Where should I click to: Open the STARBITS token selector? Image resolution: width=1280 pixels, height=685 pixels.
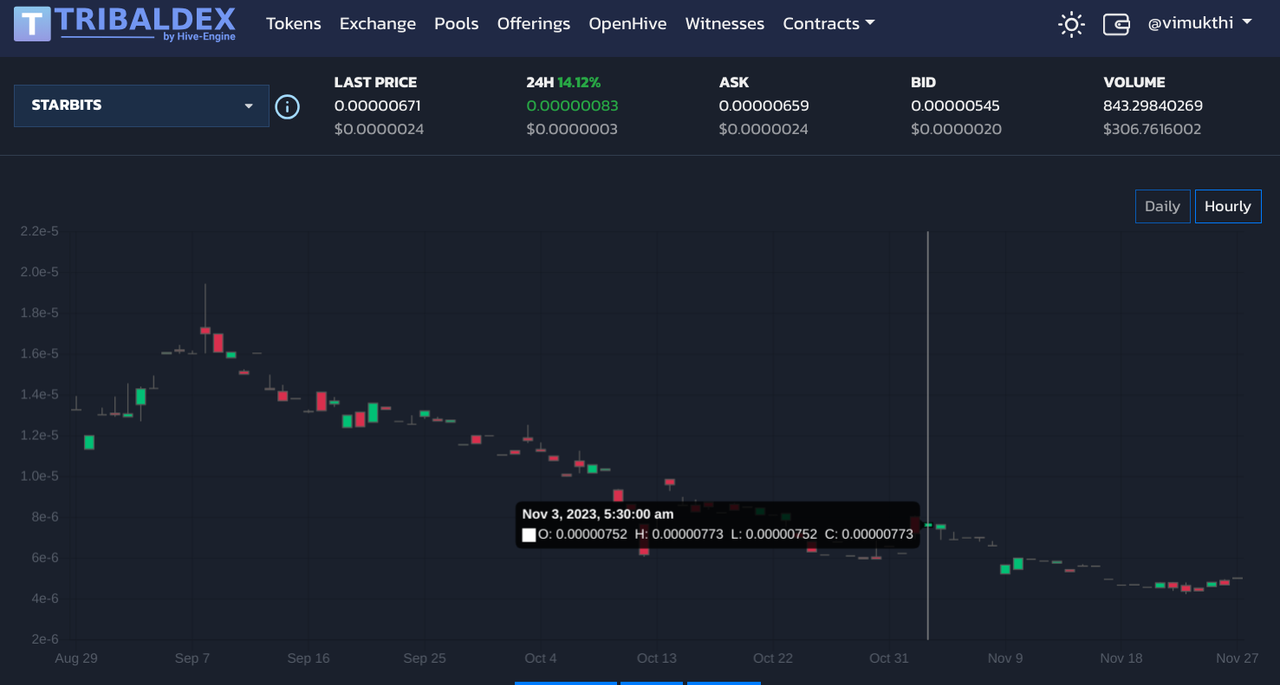tap(142, 105)
